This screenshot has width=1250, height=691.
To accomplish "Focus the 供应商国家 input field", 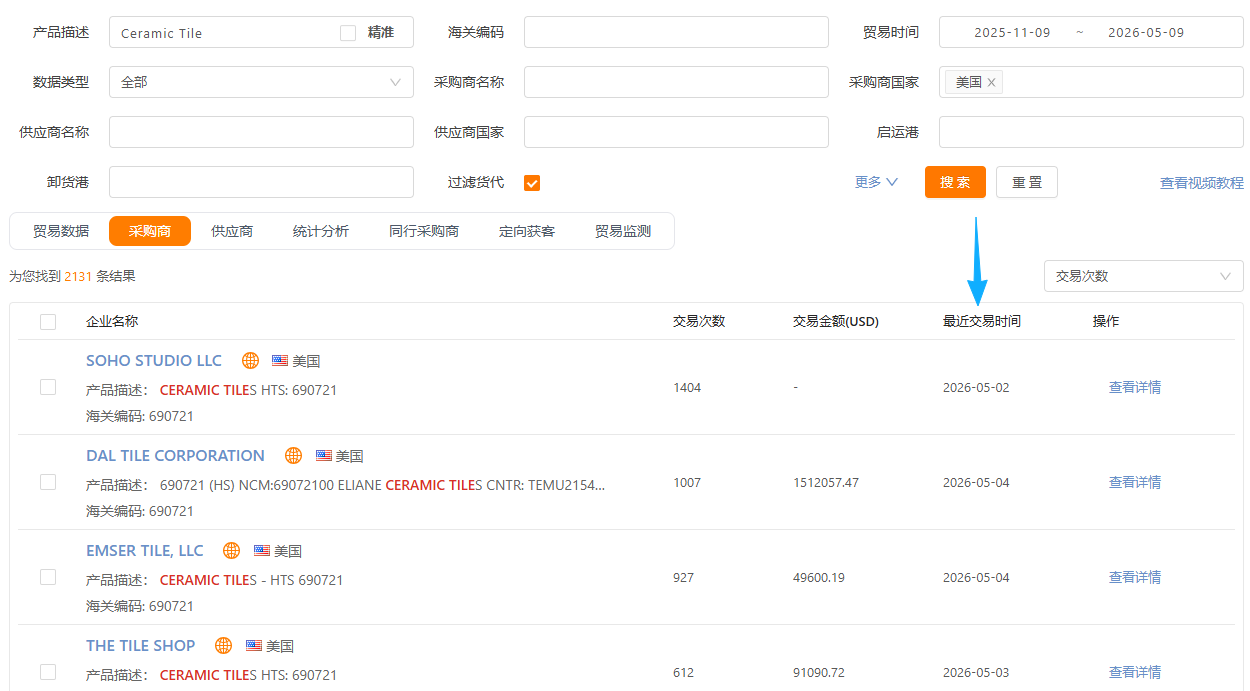I will (676, 132).
